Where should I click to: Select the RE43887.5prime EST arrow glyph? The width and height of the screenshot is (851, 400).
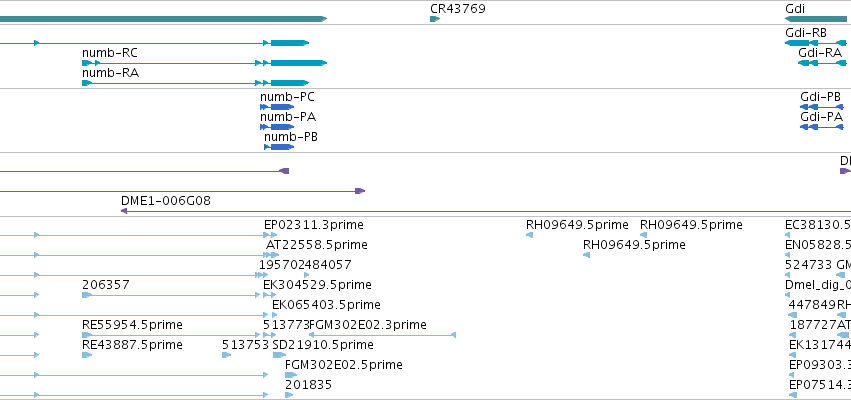coord(87,355)
